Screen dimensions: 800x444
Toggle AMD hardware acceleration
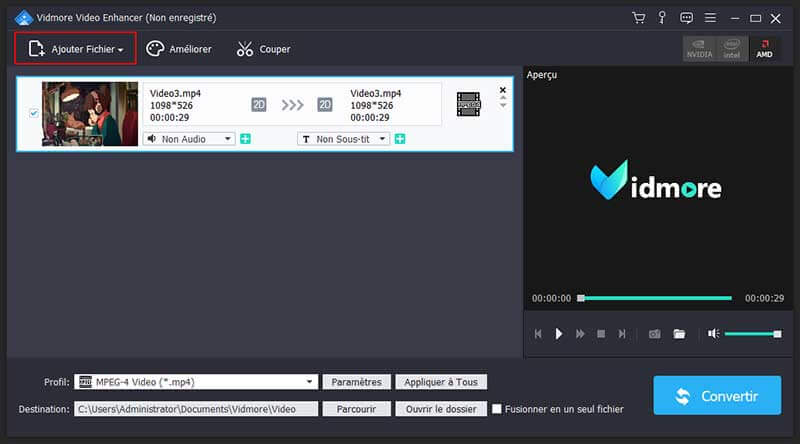pyautogui.click(x=764, y=49)
